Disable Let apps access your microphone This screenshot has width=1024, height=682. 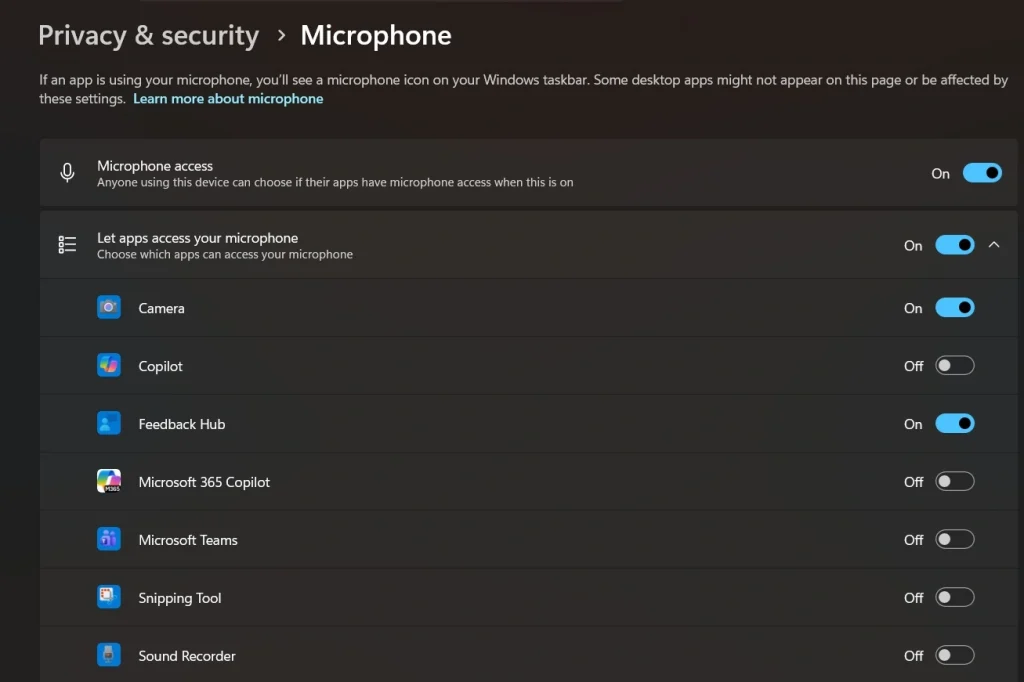[955, 244]
